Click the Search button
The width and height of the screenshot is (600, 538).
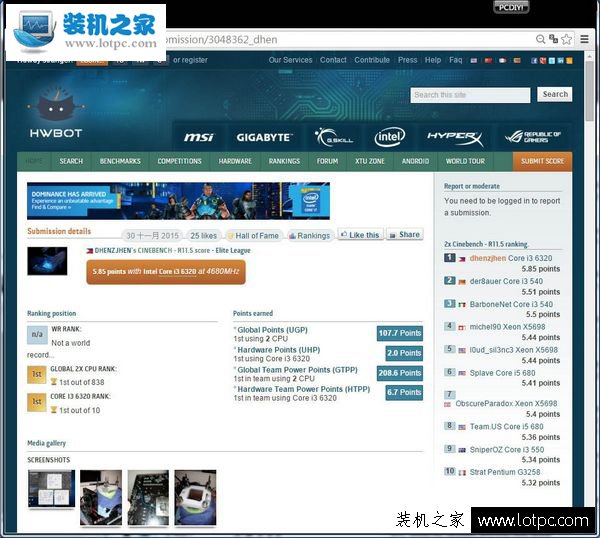[555, 94]
